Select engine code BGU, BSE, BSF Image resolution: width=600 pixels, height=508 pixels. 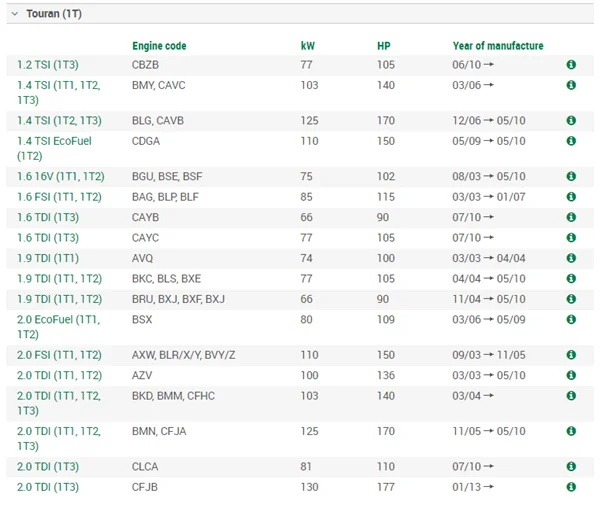[167, 176]
